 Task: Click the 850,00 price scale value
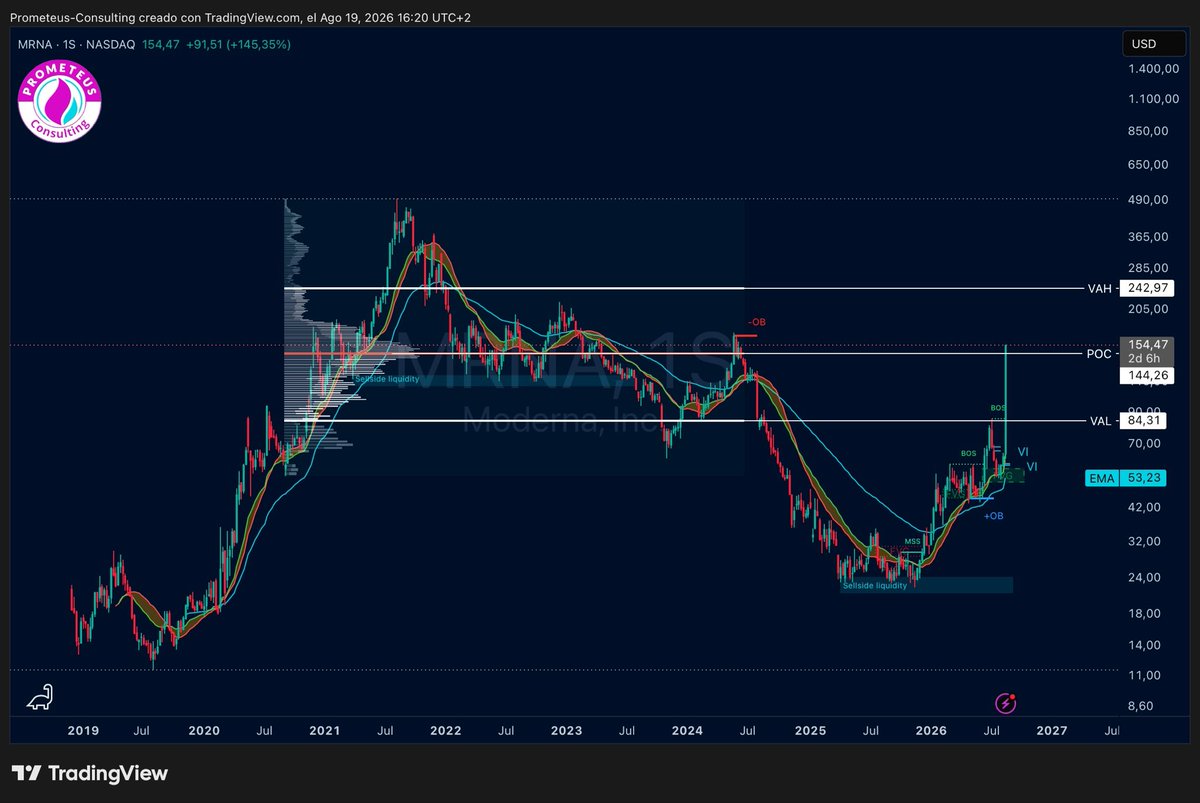pos(1146,131)
